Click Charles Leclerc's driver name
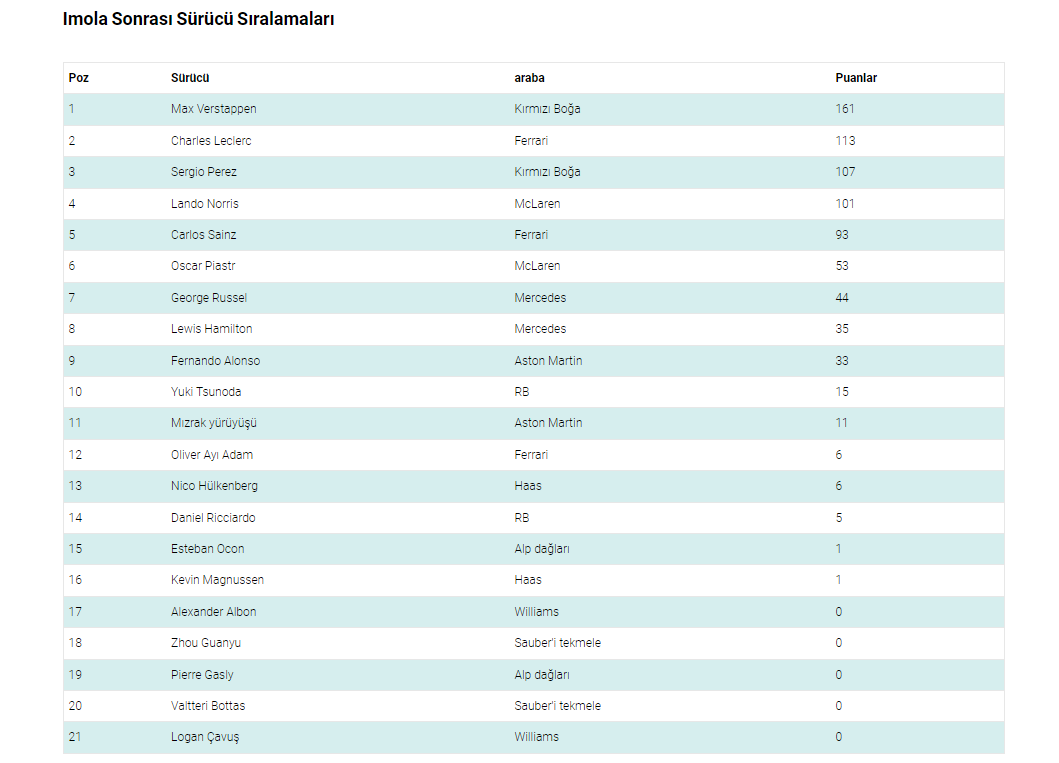This screenshot has width=1059, height=763. [211, 141]
